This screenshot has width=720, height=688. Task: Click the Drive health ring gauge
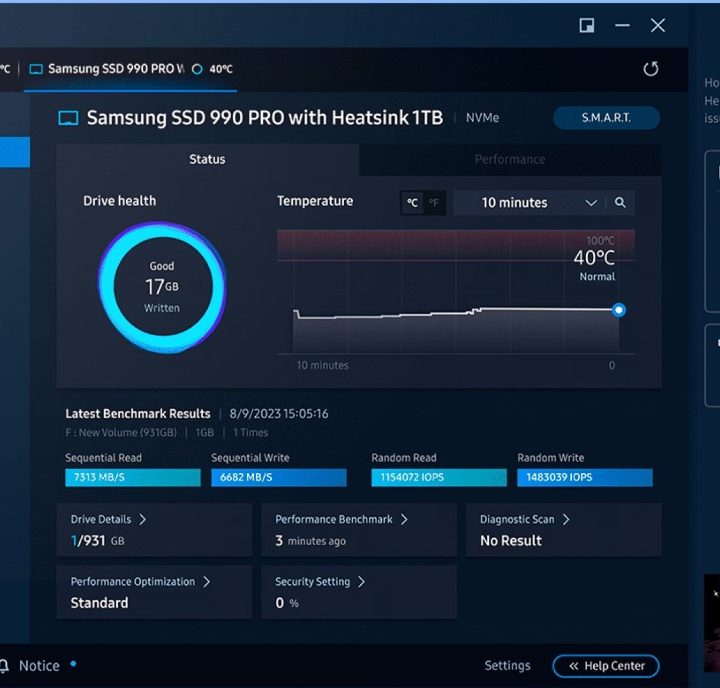(162, 287)
